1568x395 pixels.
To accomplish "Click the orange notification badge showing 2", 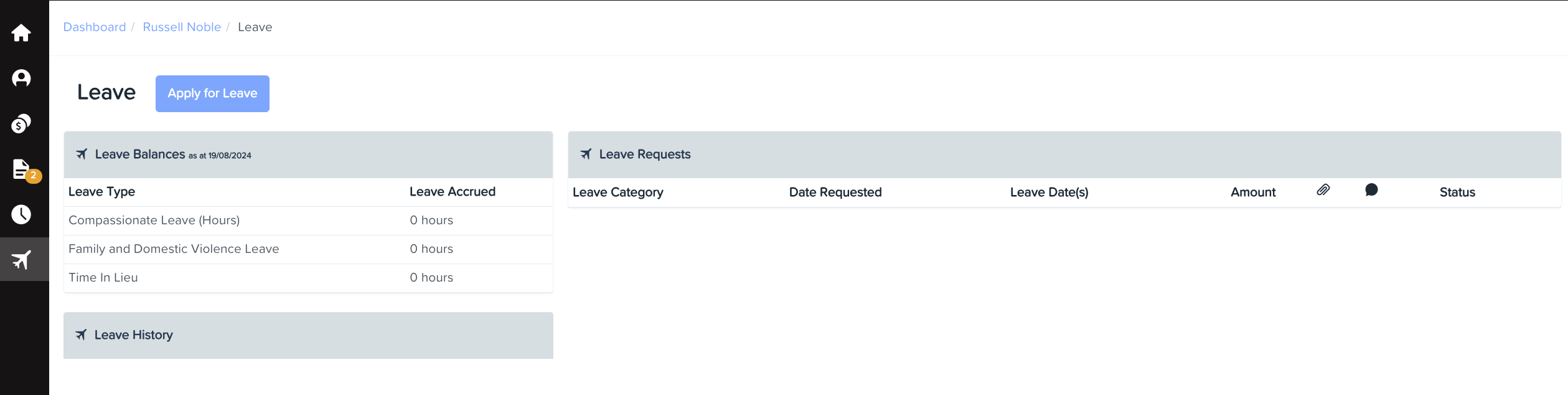I will tap(33, 176).
